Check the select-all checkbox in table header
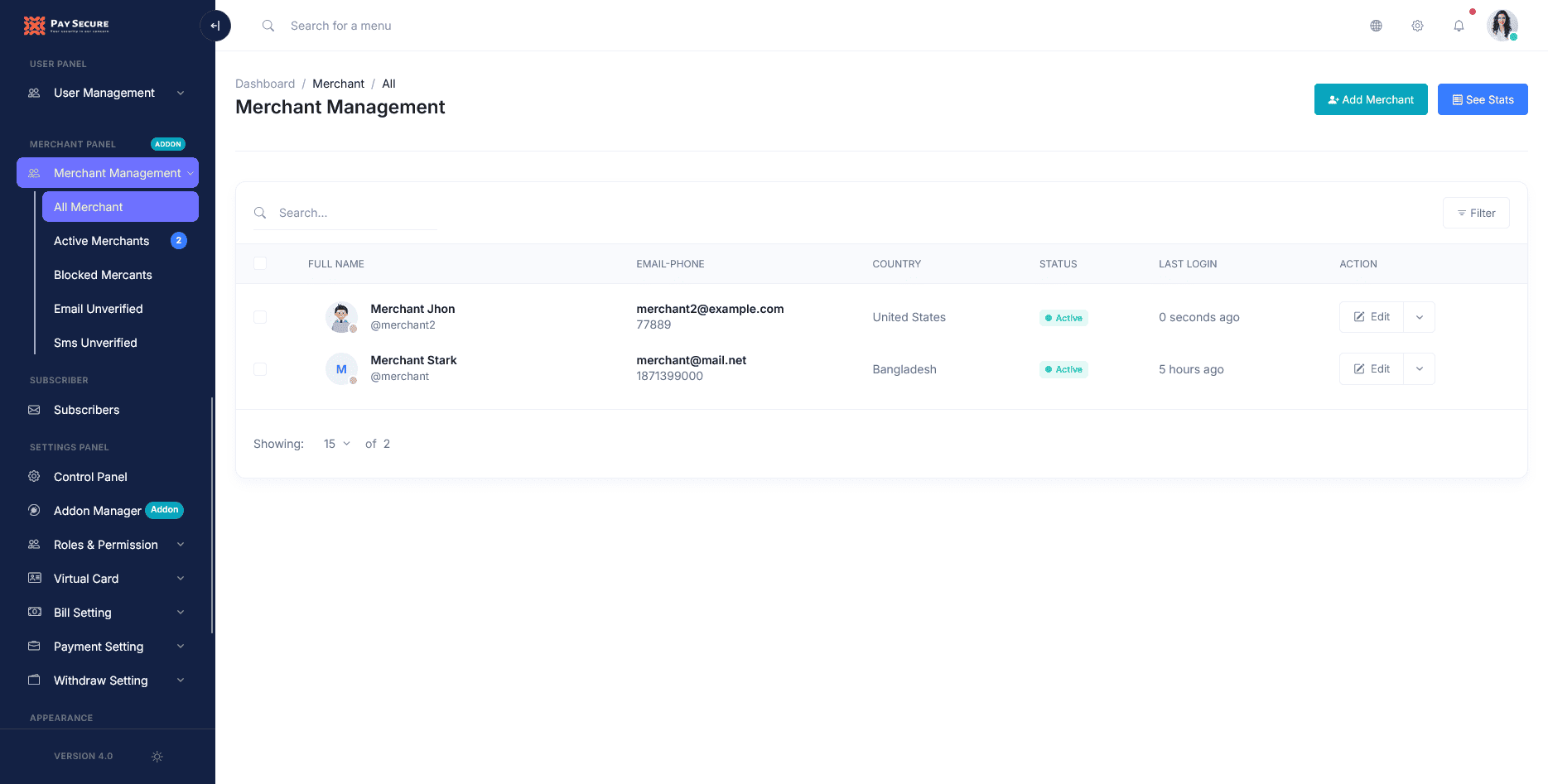This screenshot has height=784, width=1548. tap(260, 263)
